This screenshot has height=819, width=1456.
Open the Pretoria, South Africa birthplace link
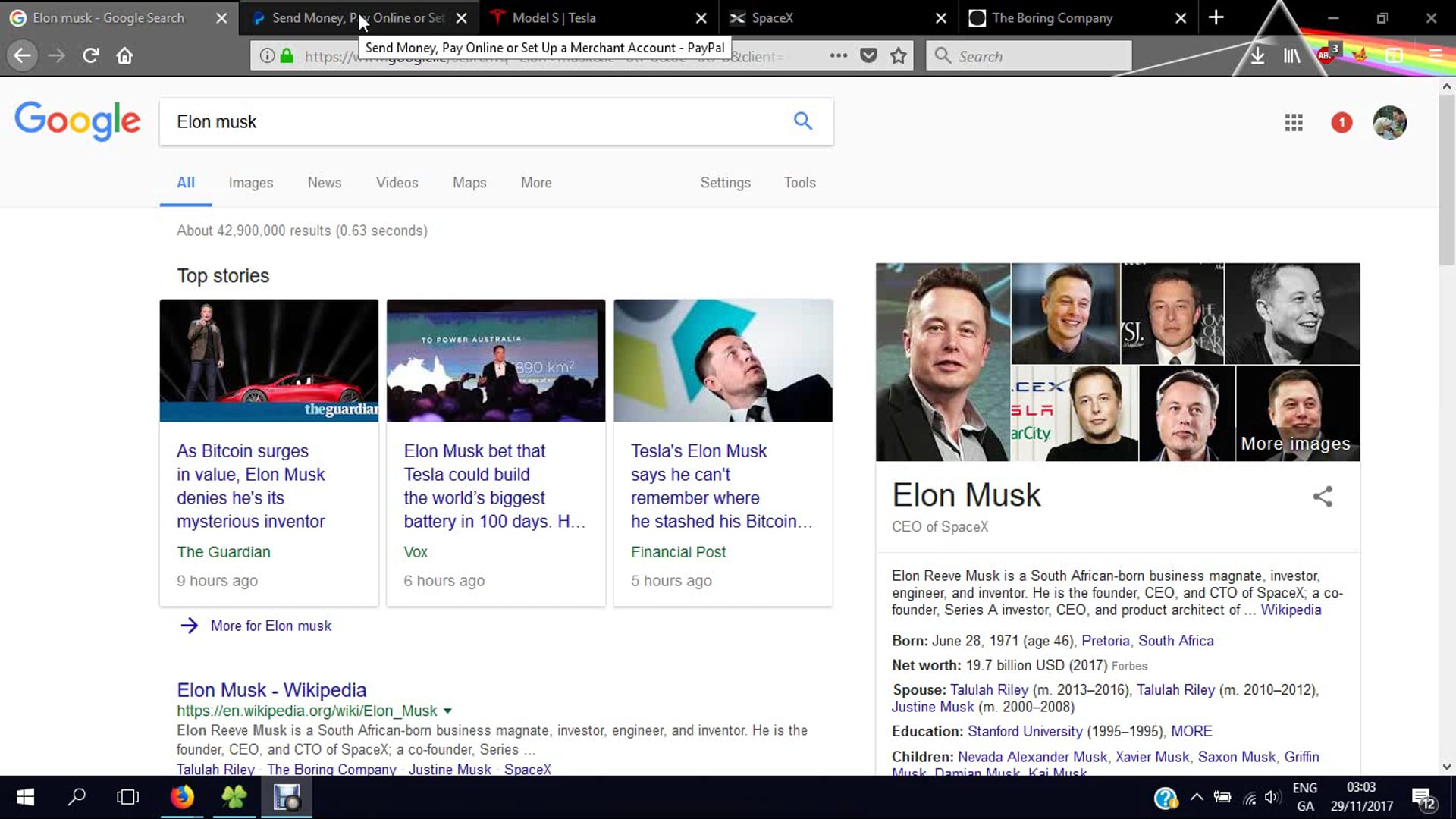1147,641
